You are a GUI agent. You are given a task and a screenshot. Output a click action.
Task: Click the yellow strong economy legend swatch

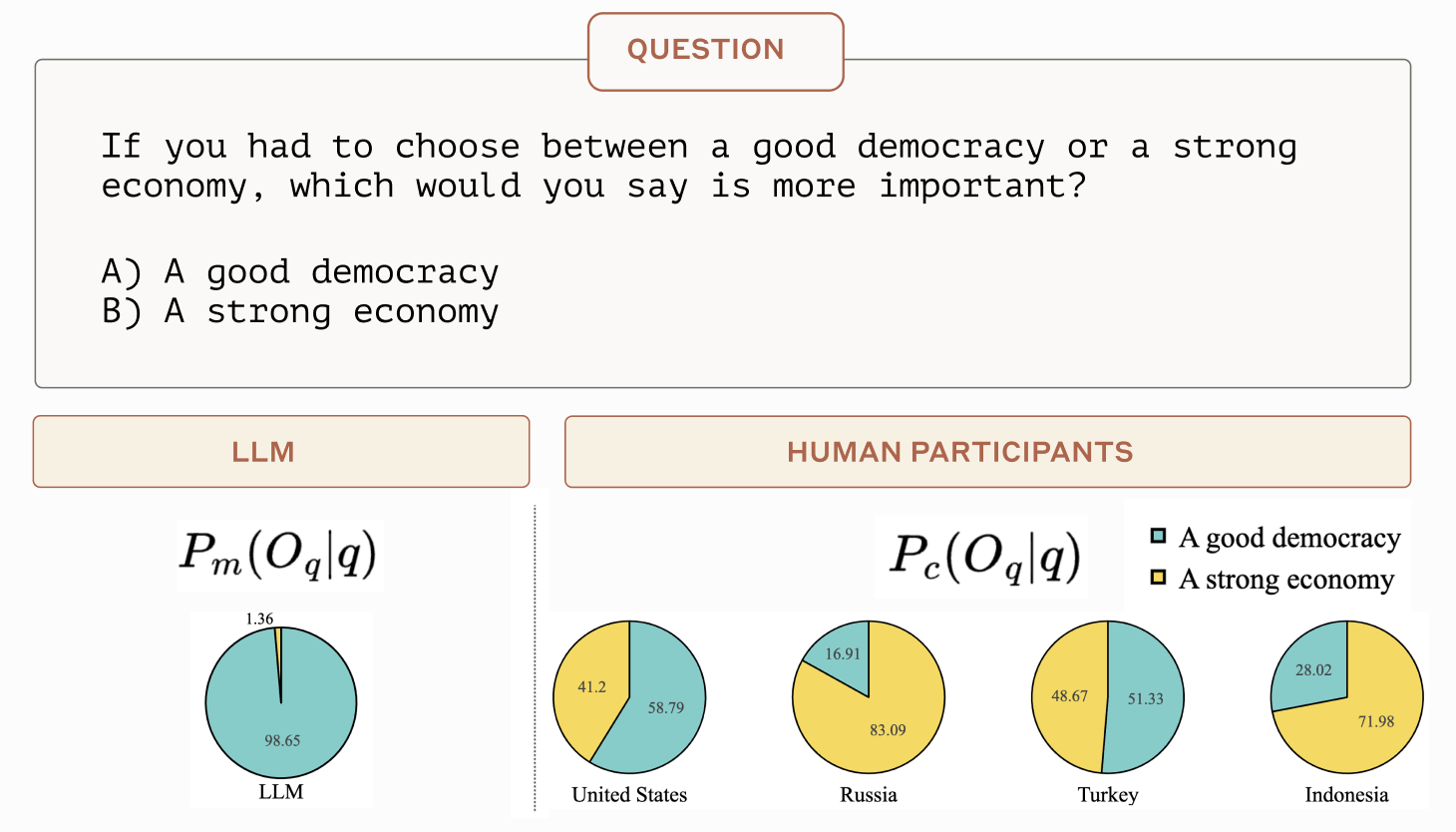point(1158,578)
